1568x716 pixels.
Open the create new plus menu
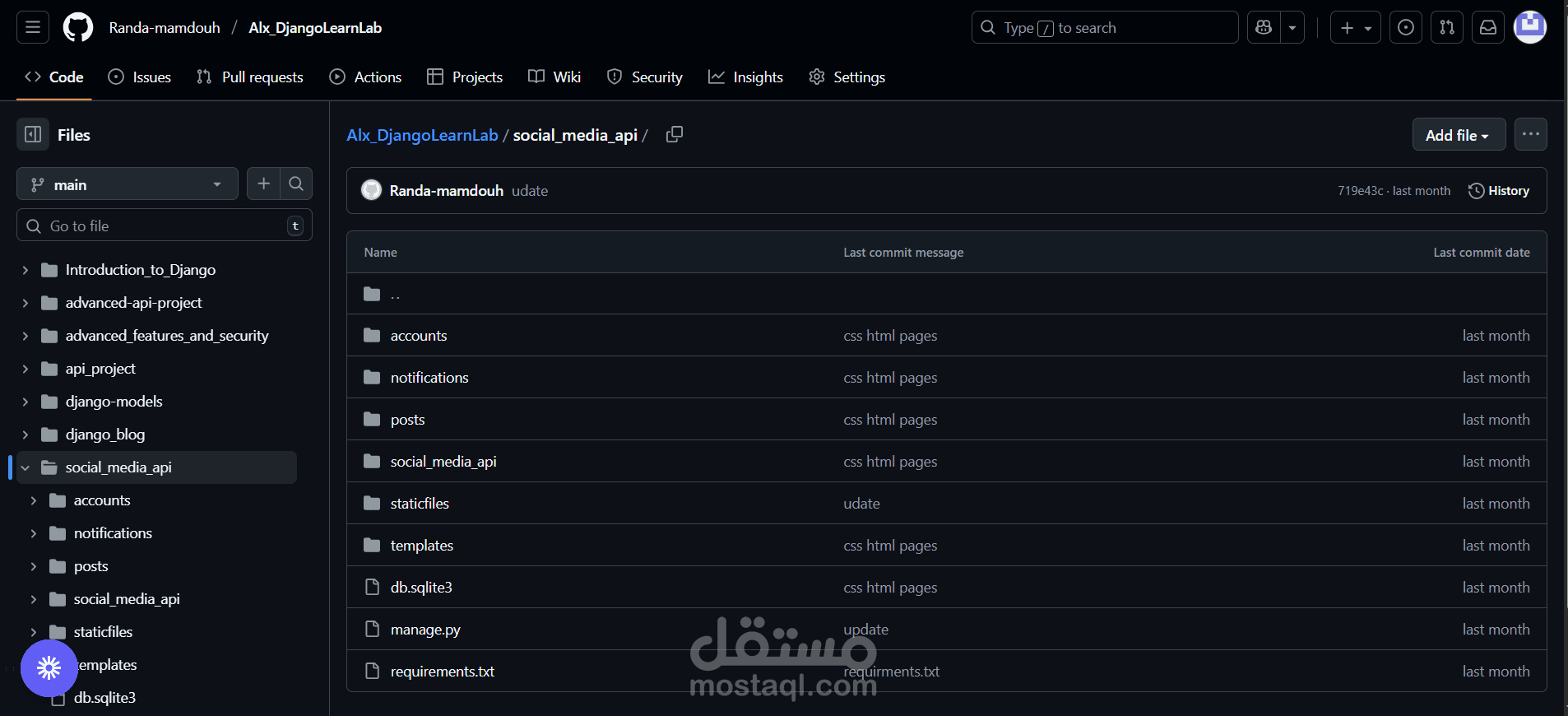(1356, 28)
